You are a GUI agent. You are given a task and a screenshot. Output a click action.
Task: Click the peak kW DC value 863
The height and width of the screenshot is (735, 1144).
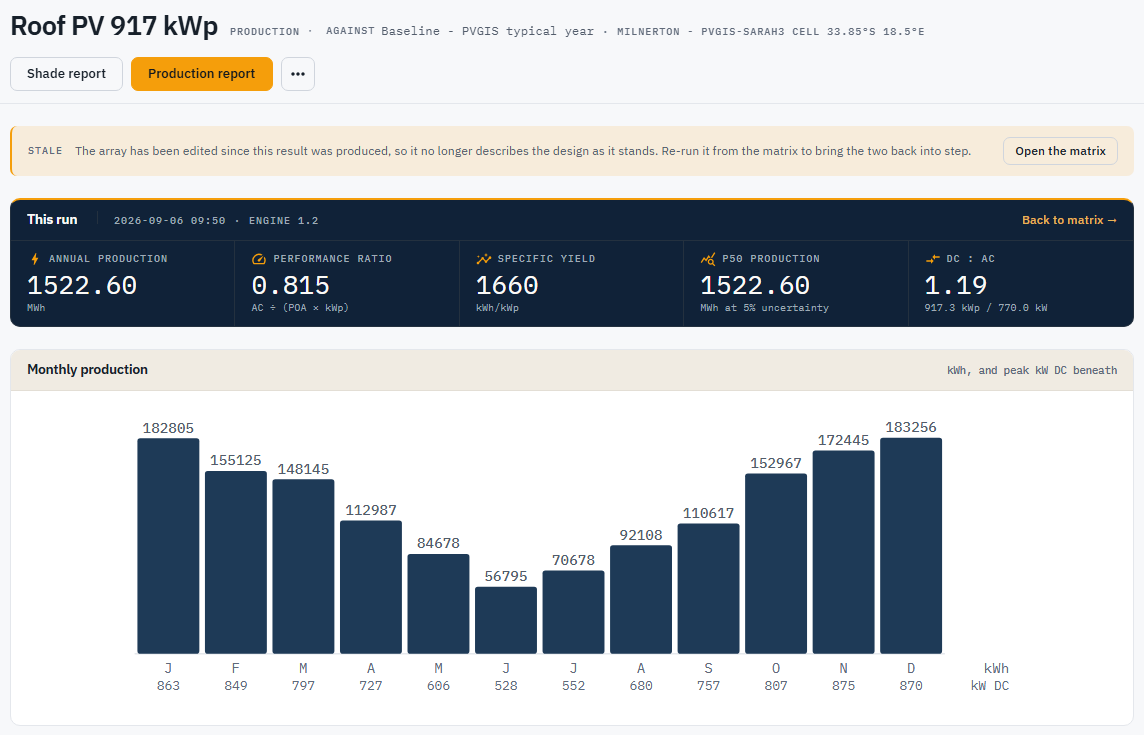(168, 686)
